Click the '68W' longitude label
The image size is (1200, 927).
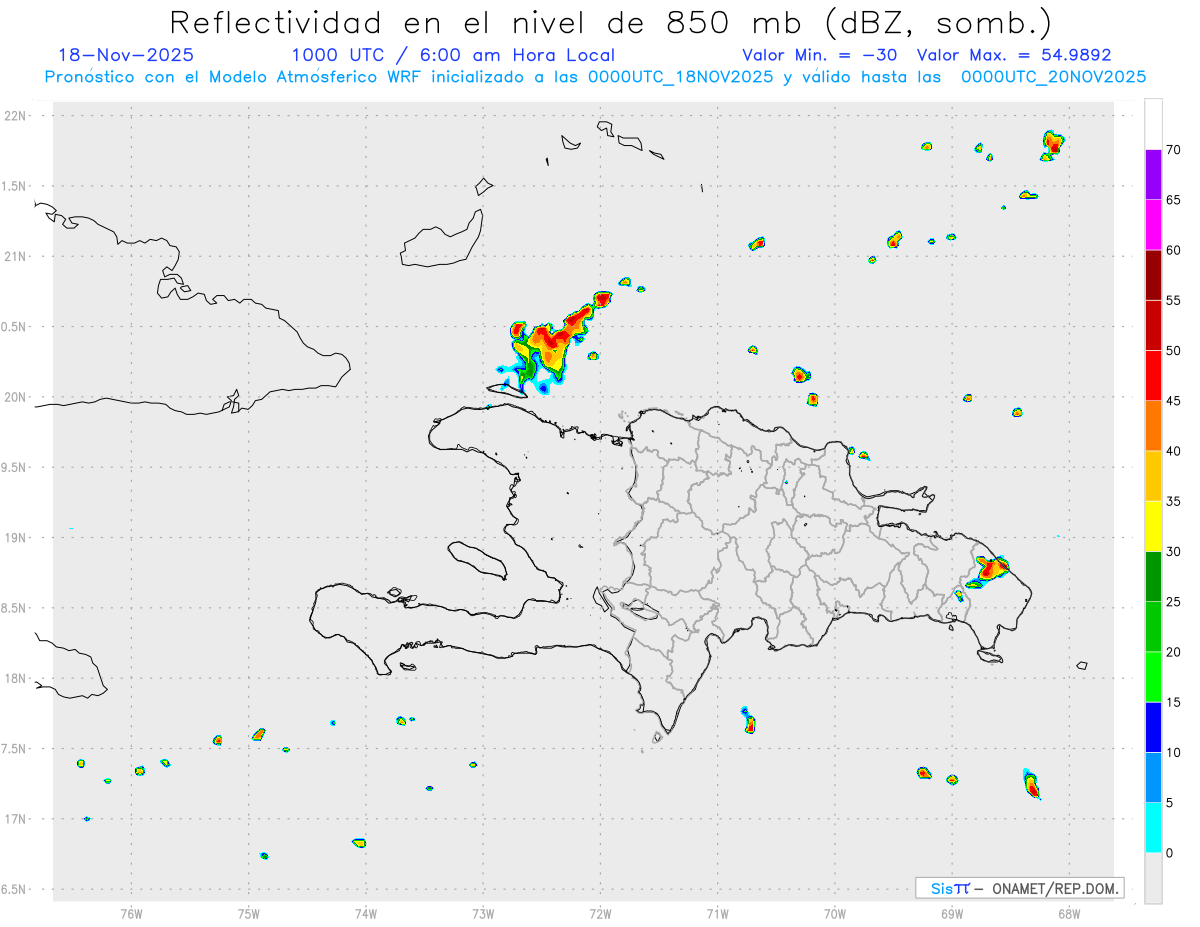1069,914
